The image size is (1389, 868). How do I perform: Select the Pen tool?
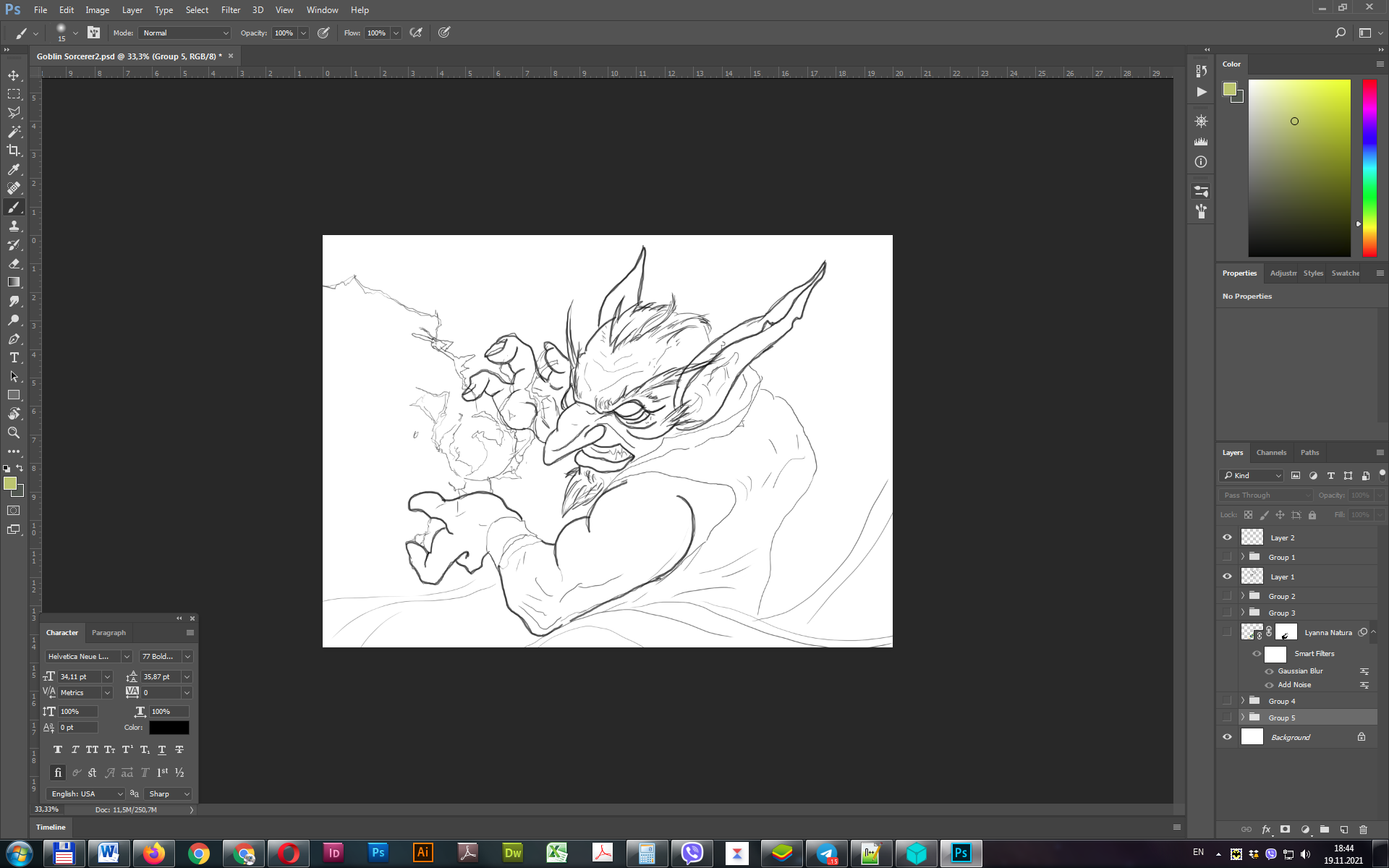(x=14, y=339)
